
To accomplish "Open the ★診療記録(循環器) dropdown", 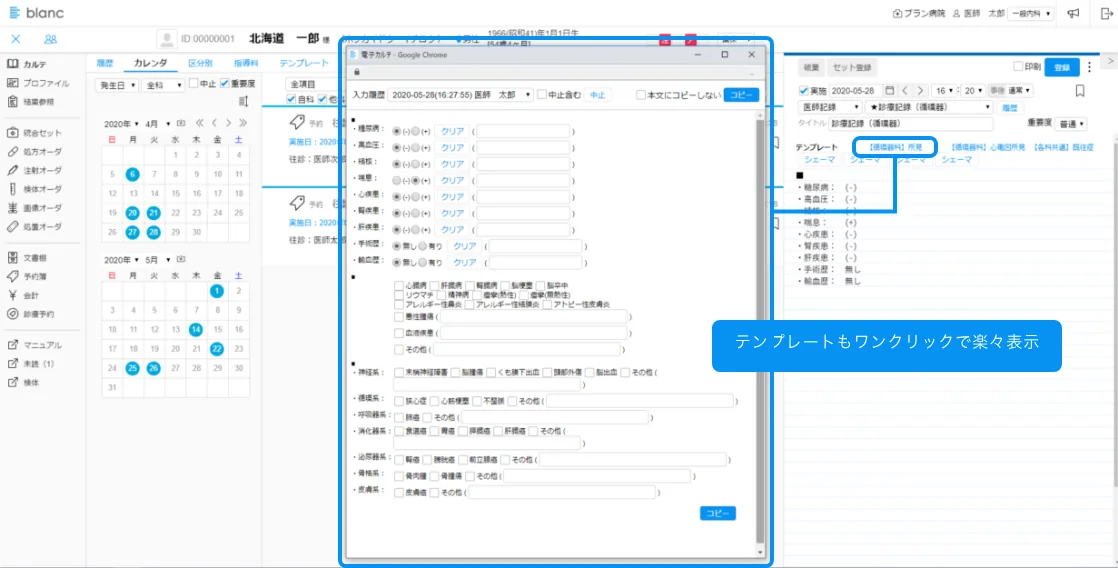I will click(929, 107).
